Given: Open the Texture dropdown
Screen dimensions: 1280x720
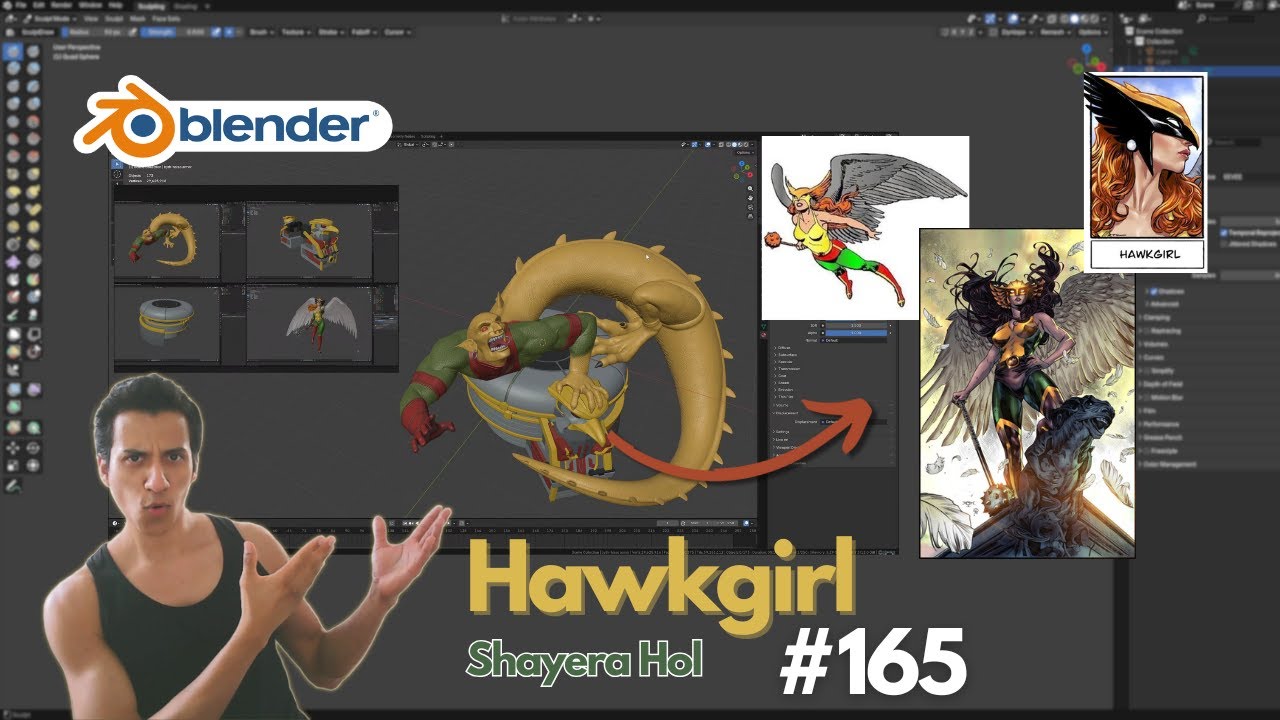Looking at the screenshot, I should point(296,32).
